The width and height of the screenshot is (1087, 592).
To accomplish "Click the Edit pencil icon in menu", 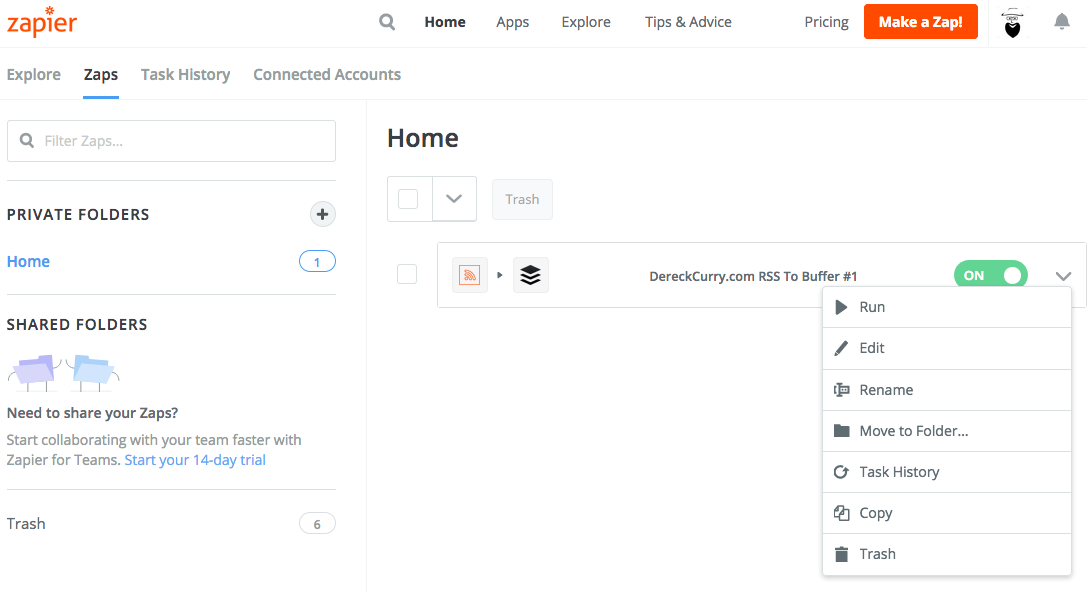I will [x=841, y=348].
